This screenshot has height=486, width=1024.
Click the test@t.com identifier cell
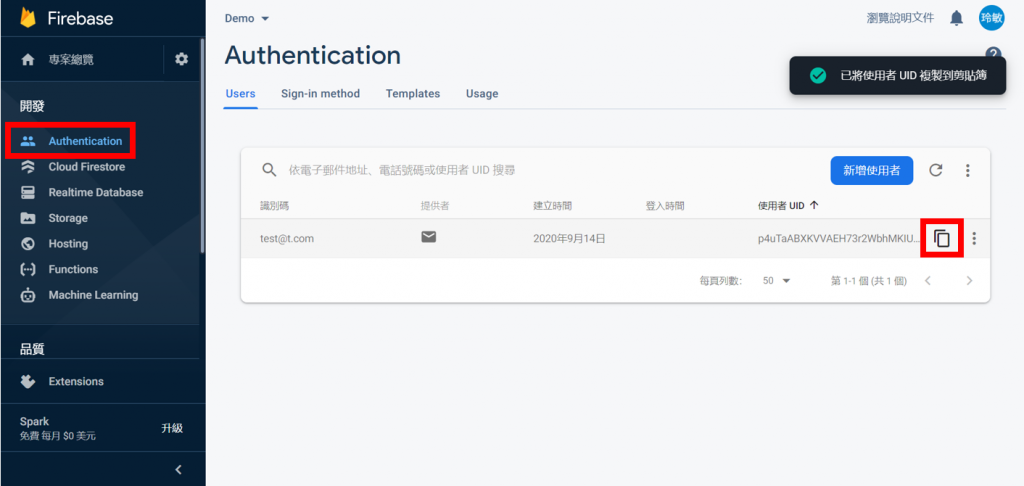tap(287, 238)
